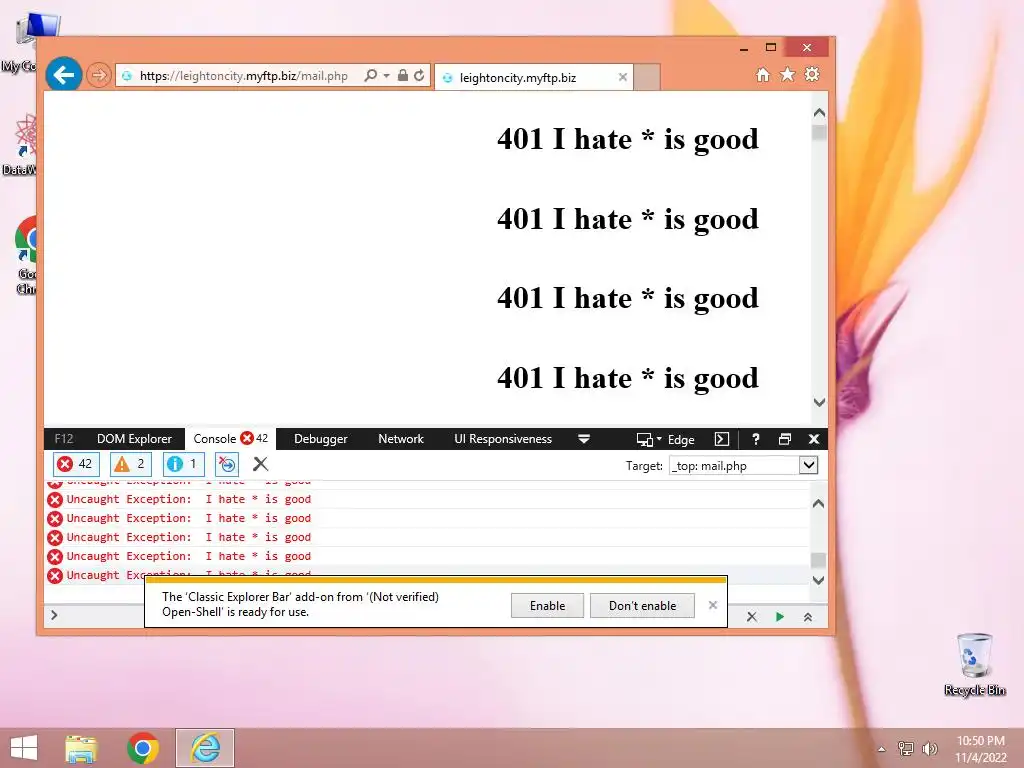The width and height of the screenshot is (1024, 768).
Task: Click the page scrollbar down arrow
Action: click(819, 402)
